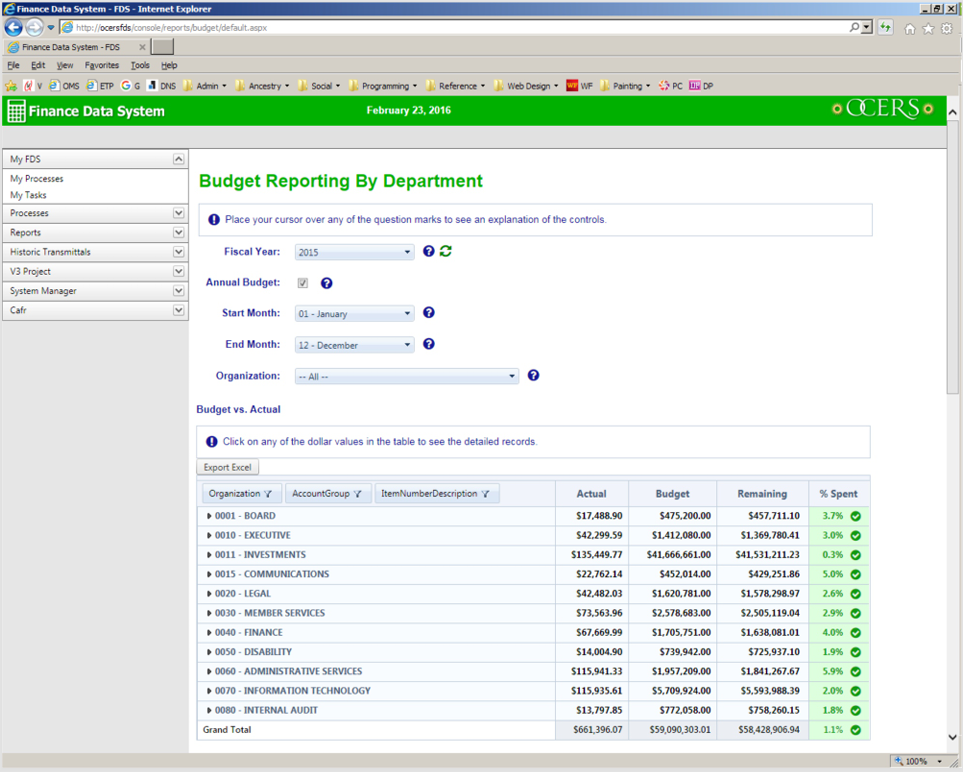Open the Edit menu
The width and height of the screenshot is (963, 772).
38,65
